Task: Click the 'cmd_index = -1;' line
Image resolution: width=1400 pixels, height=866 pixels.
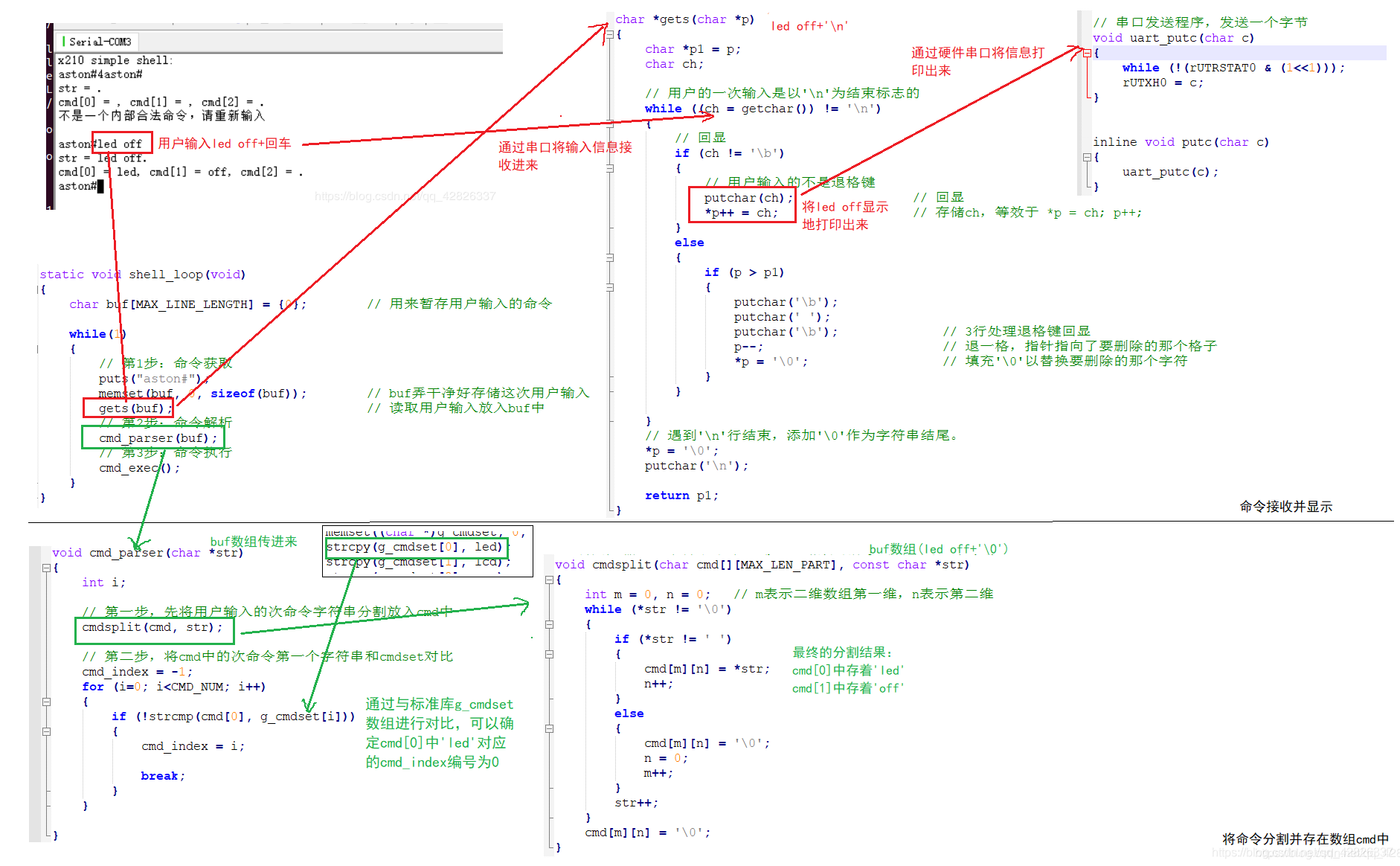Action: (137, 672)
